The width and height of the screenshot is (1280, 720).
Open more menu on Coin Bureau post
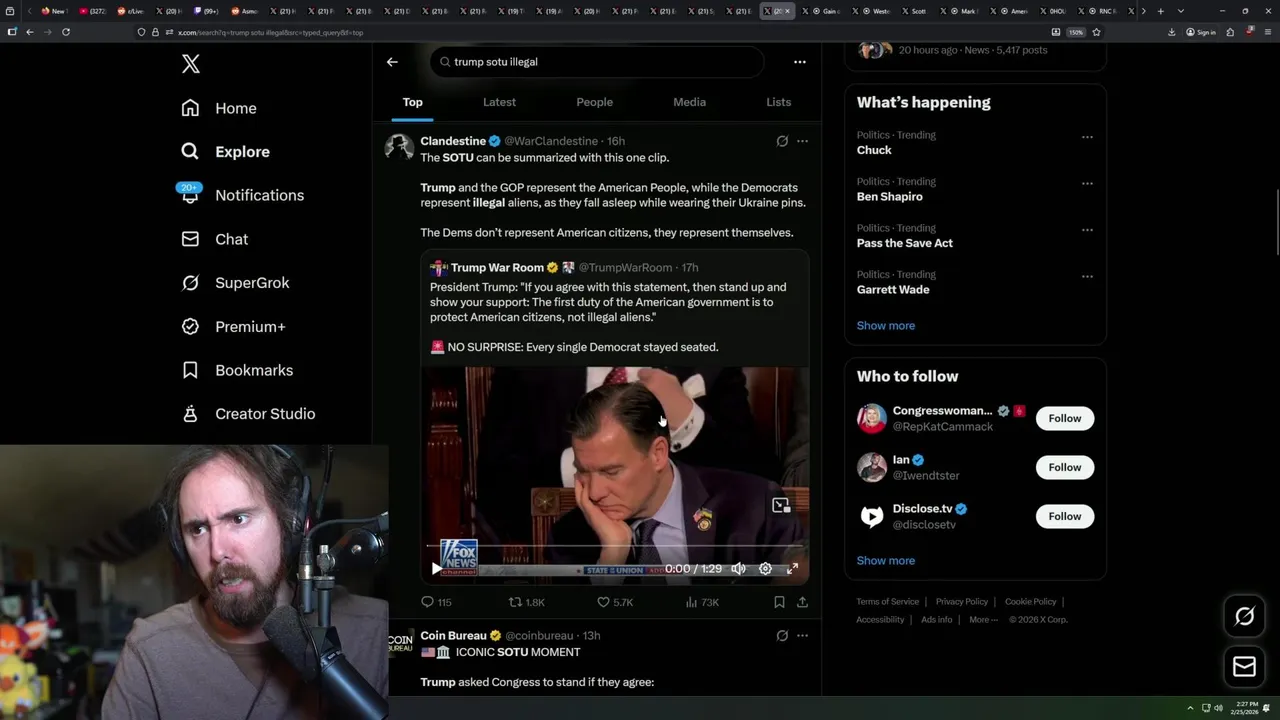802,635
